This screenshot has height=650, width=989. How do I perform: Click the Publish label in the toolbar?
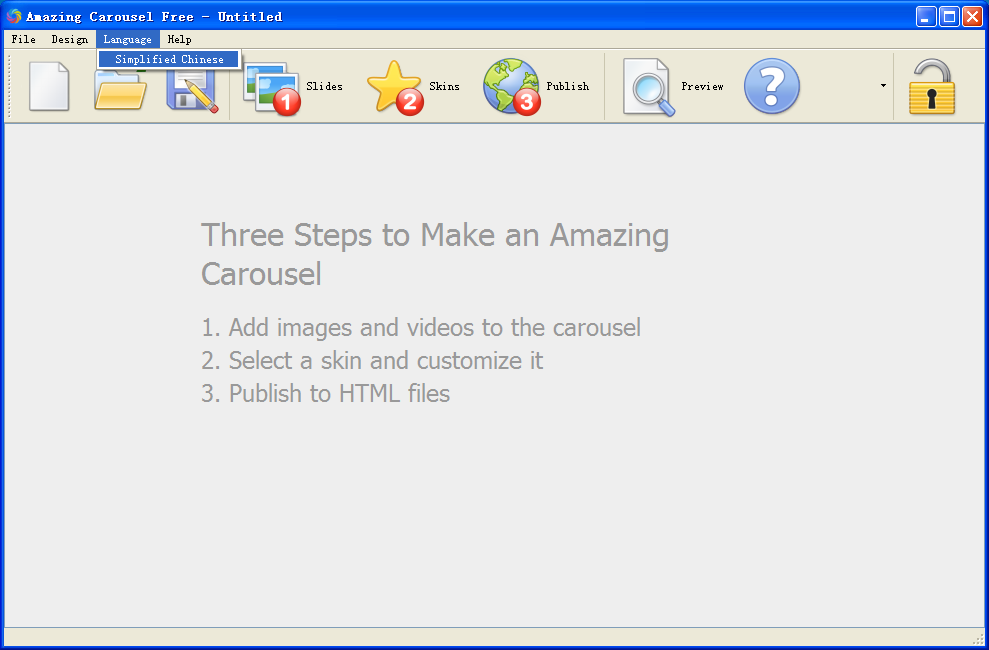click(567, 86)
